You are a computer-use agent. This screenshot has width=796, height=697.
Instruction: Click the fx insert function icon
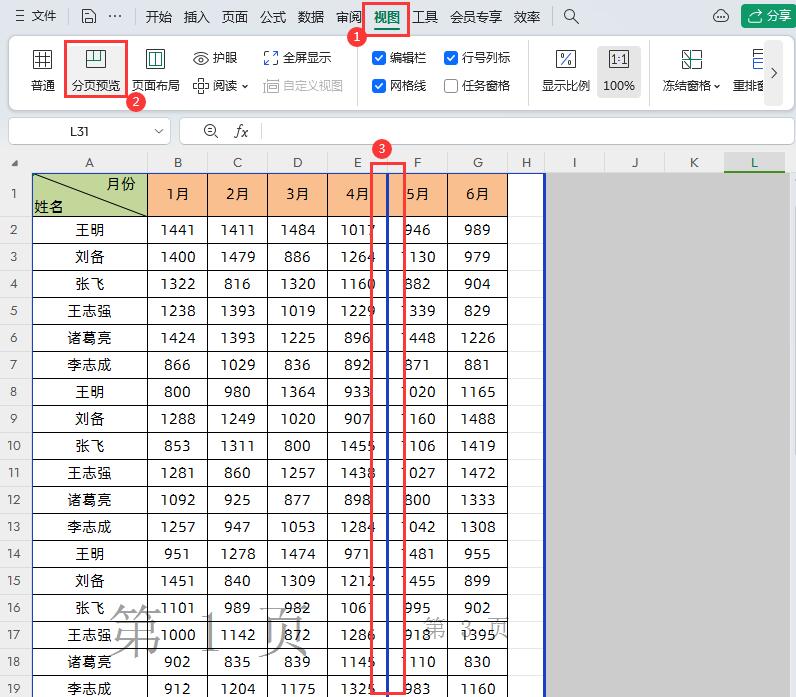[241, 131]
